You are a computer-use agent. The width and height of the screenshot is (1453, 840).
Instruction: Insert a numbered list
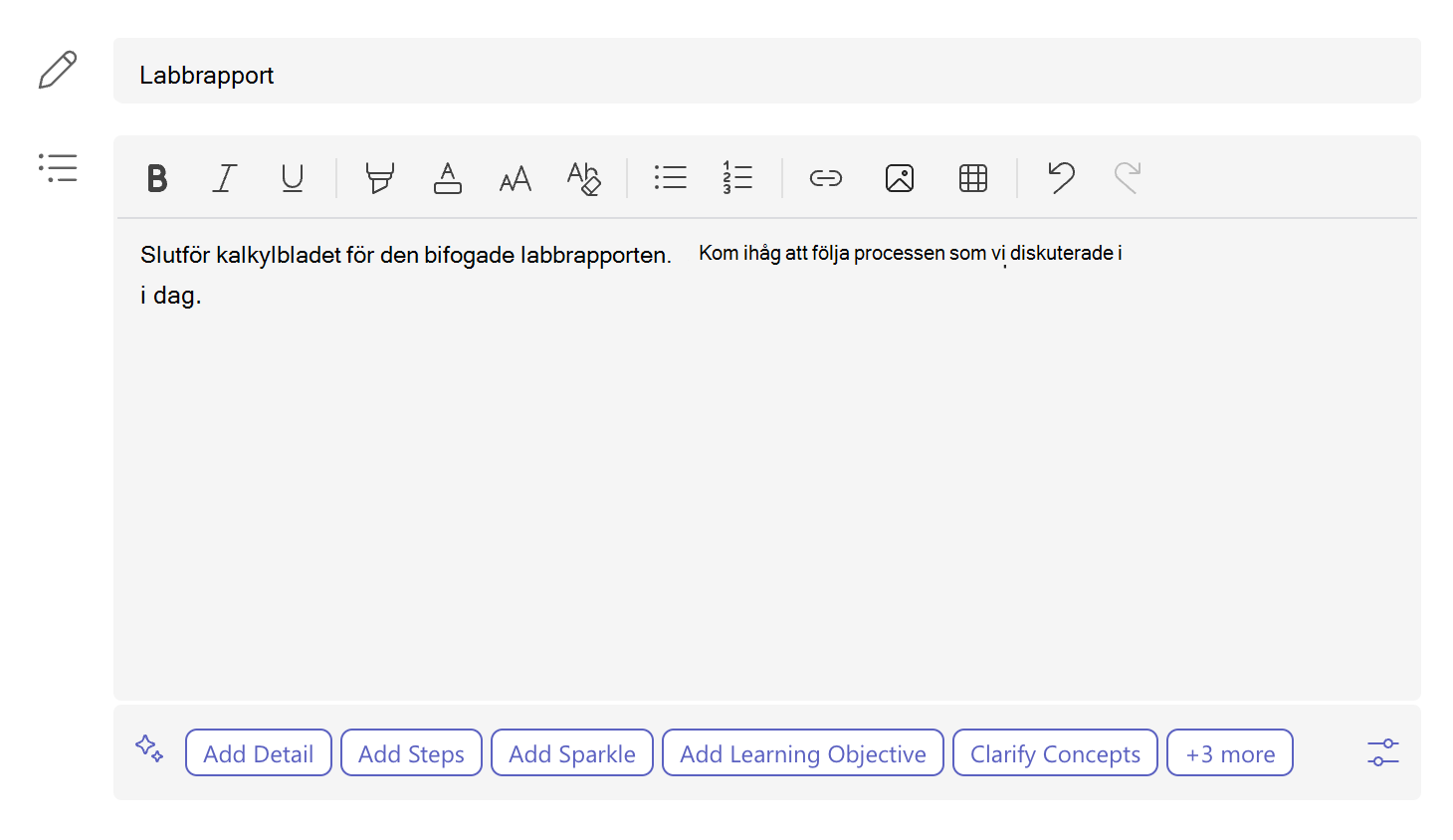737,178
